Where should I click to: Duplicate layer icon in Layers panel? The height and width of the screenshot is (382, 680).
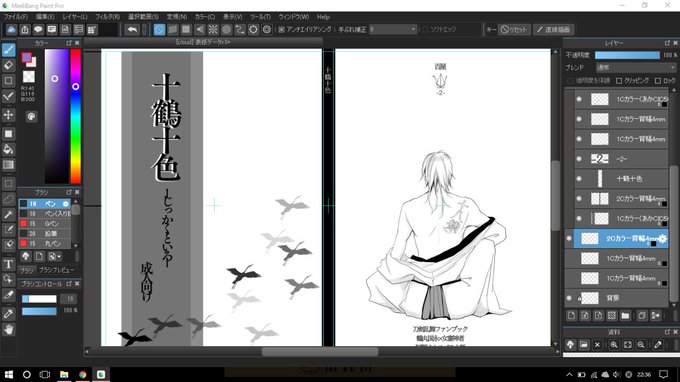coord(642,315)
